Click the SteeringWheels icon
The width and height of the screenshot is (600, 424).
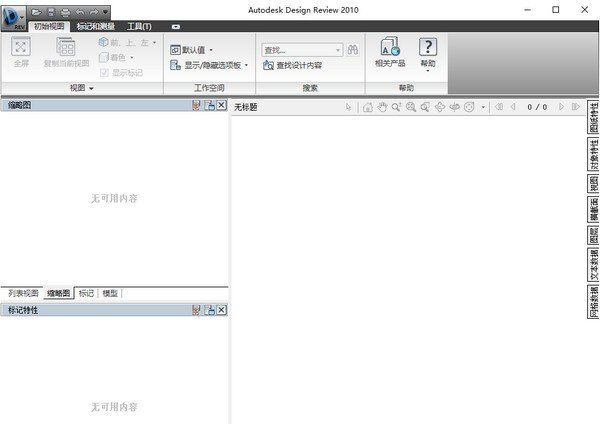coord(469,107)
